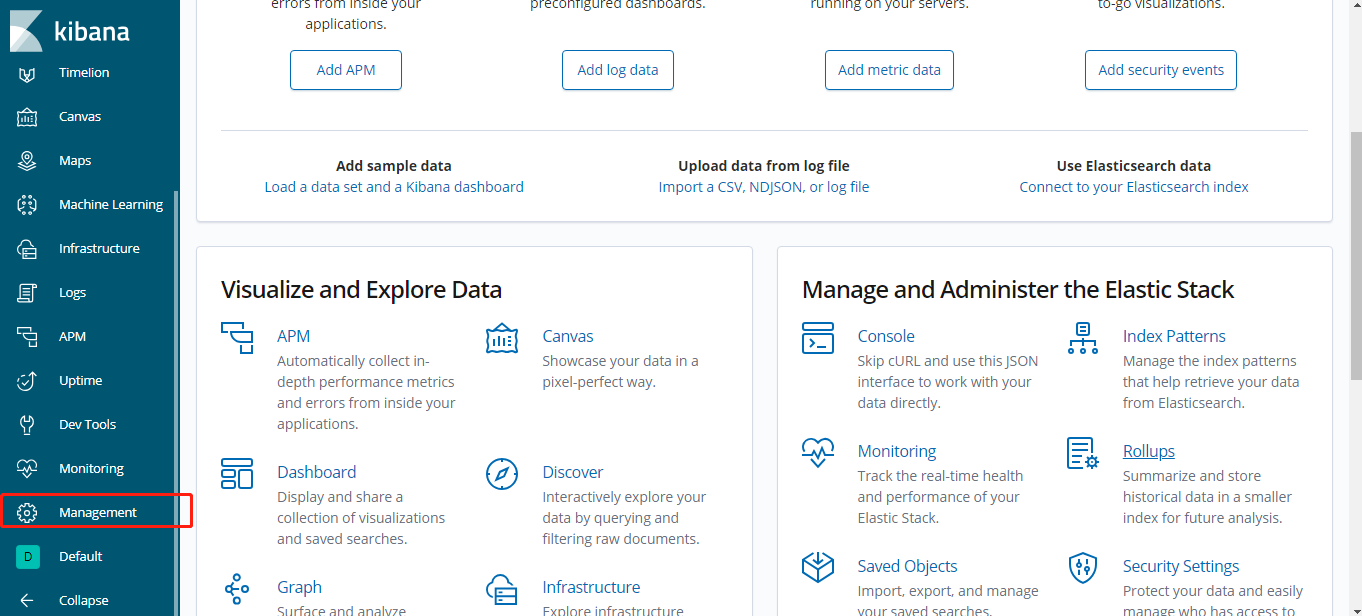Open the APM sidebar menu item

[x=72, y=337]
